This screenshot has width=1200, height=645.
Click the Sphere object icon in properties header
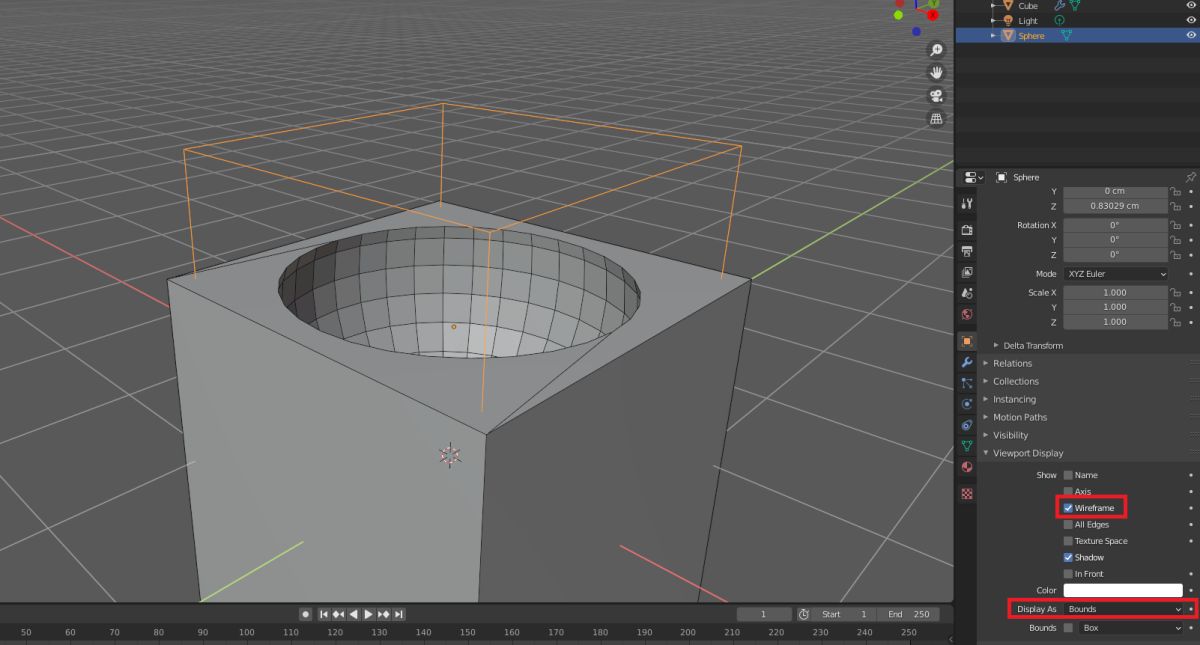(x=1001, y=177)
